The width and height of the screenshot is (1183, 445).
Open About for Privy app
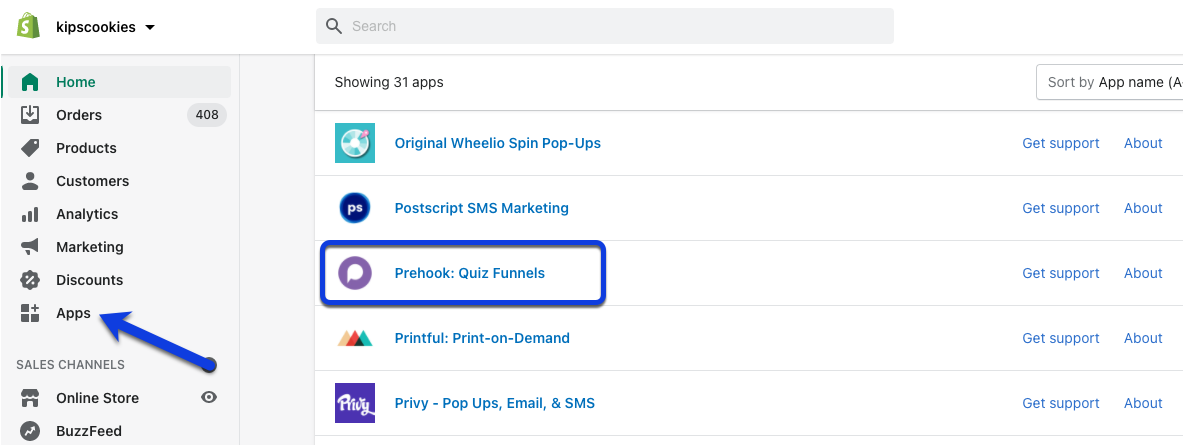(x=1143, y=404)
